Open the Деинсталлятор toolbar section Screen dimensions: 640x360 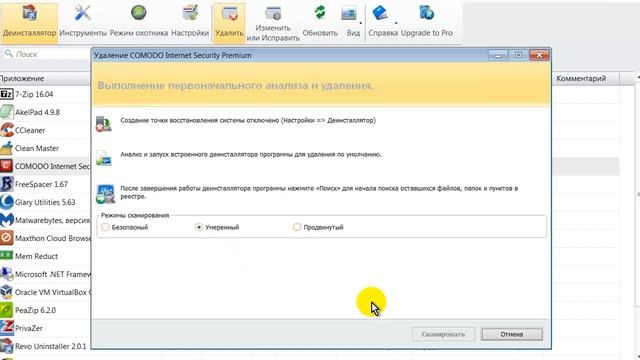pos(29,22)
